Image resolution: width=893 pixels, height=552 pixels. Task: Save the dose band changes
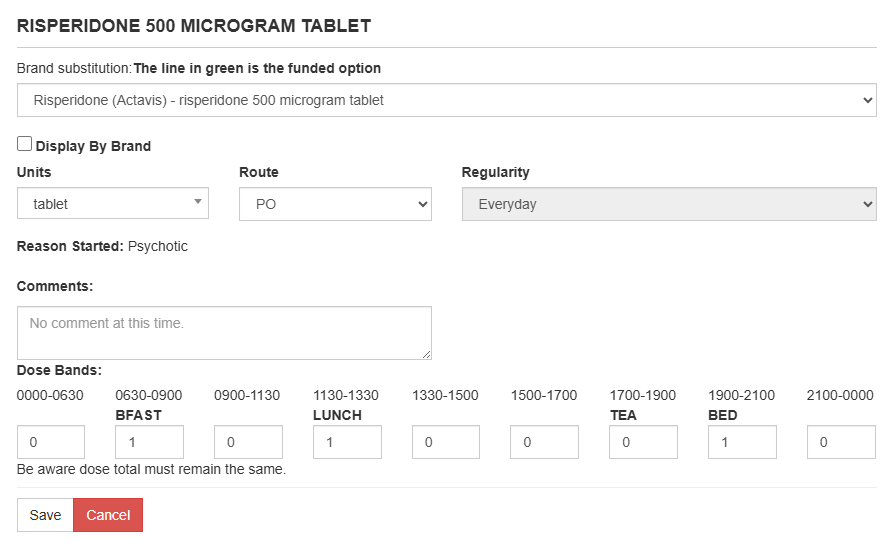tap(45, 515)
